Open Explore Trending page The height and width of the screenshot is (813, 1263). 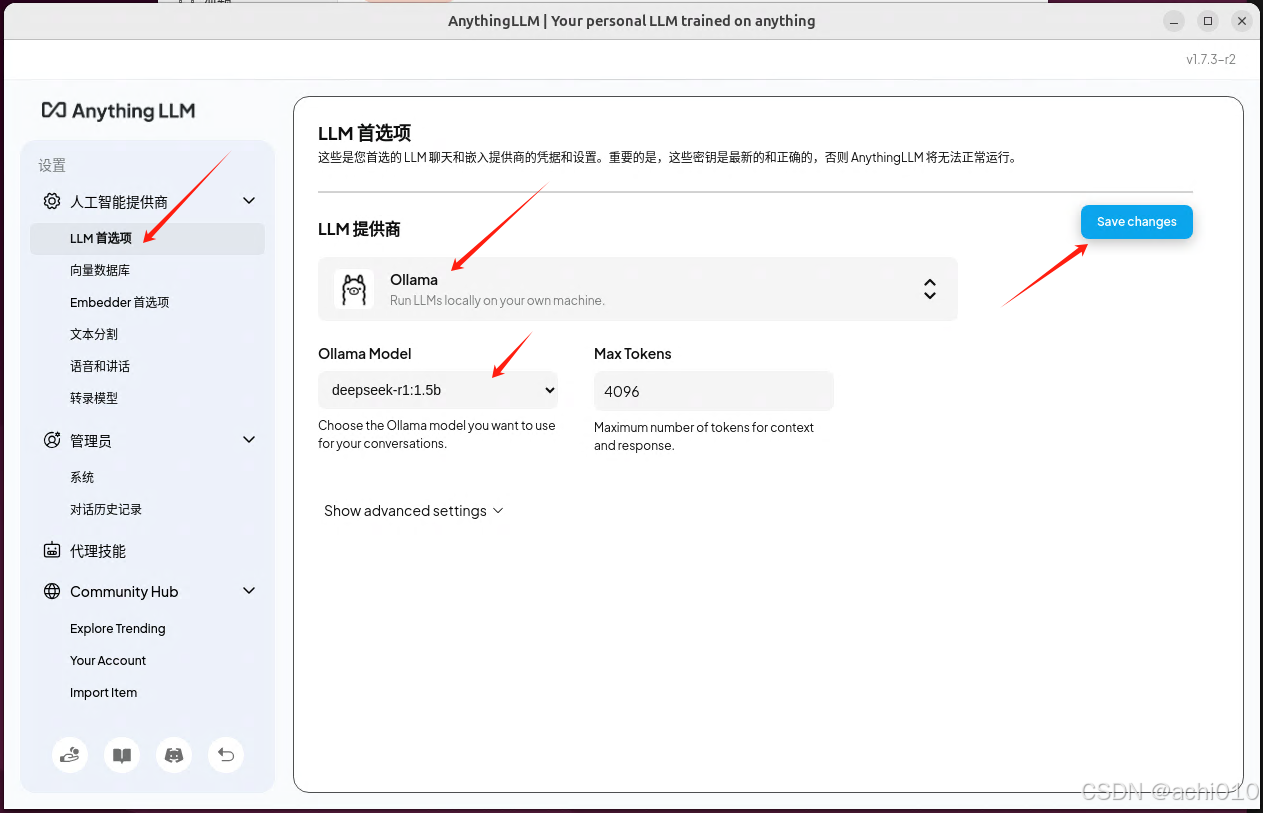118,629
